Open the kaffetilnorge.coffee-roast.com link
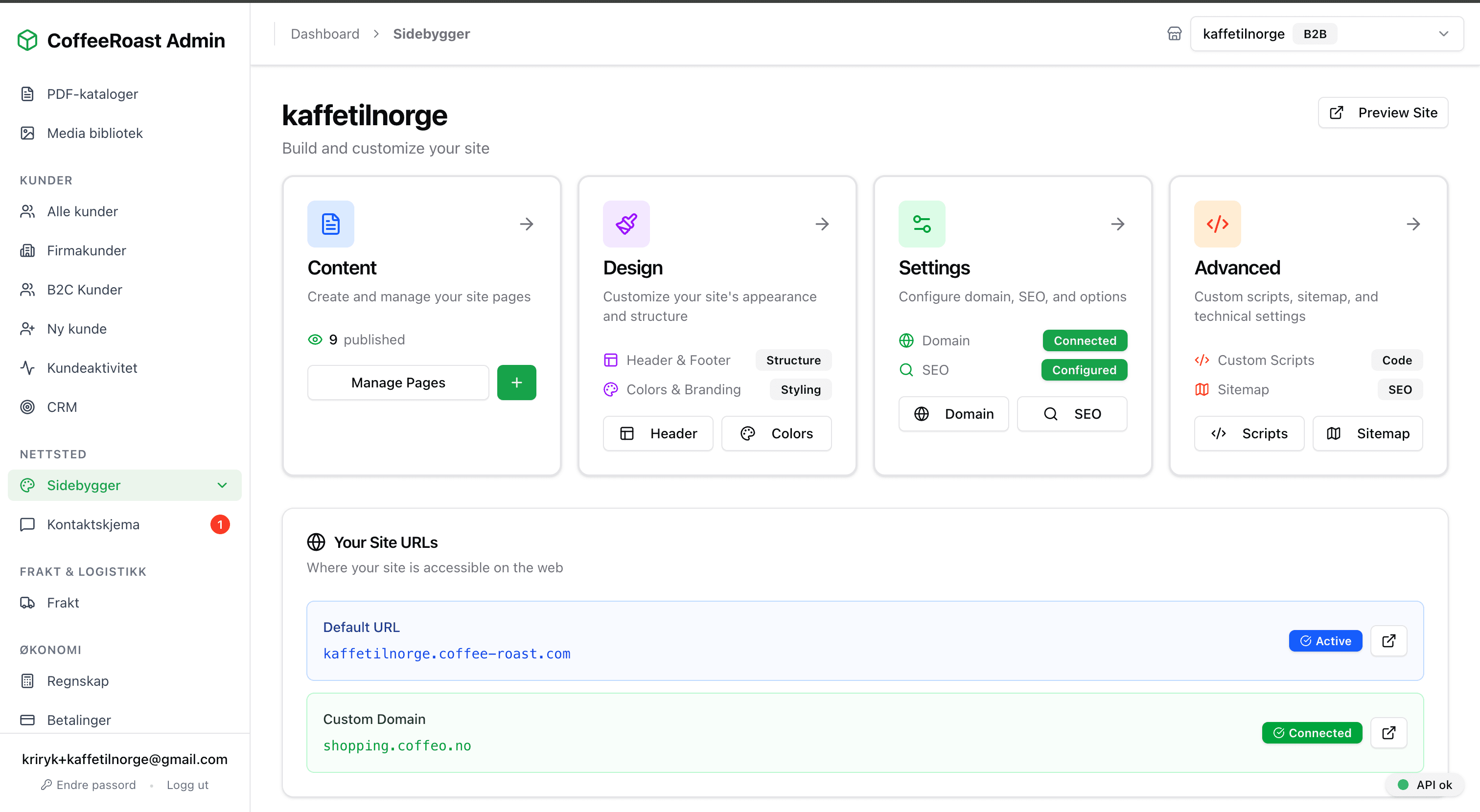Screen dimensions: 1480x812 point(446,654)
